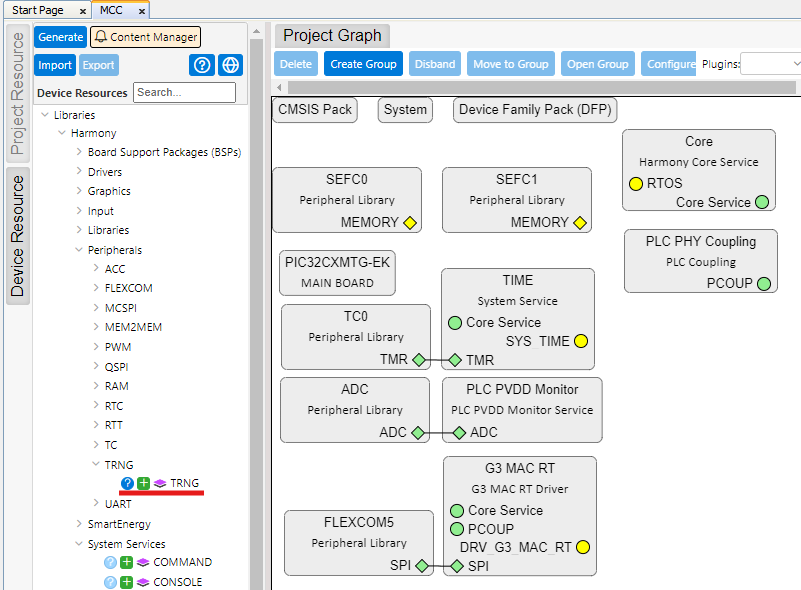Click green plus icon next to CONSOLE
Screen dimensions: 801x590
pos(127,582)
